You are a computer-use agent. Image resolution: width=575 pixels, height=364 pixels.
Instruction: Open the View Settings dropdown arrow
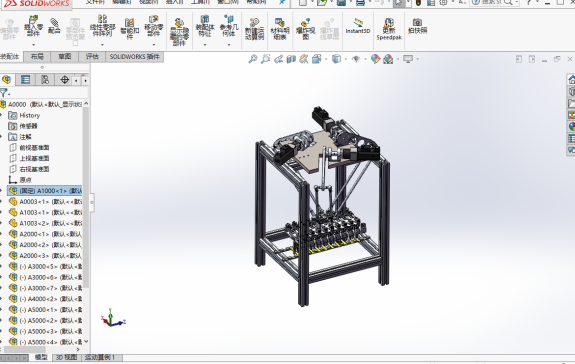(417, 59)
